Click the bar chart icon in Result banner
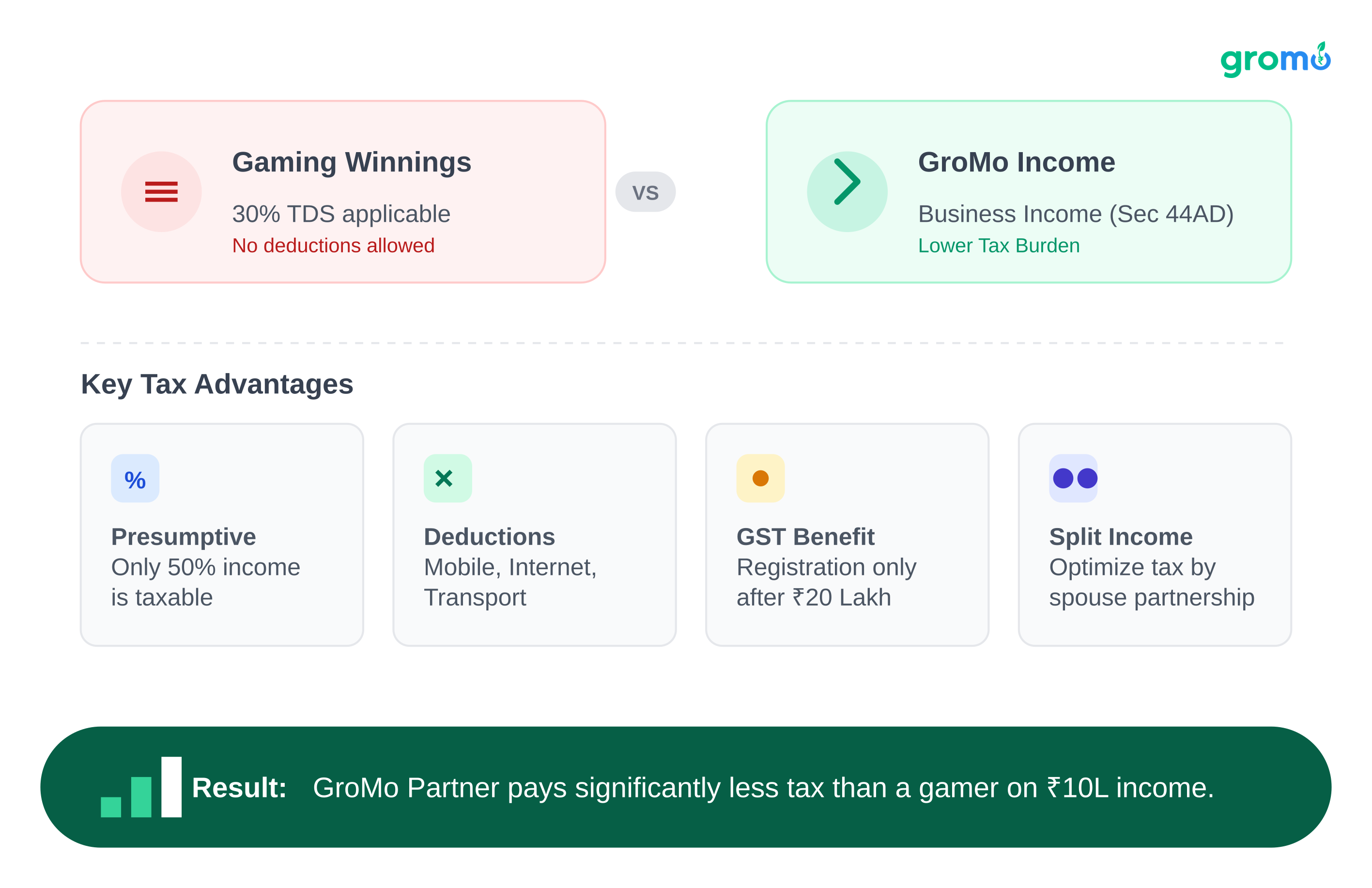The width and height of the screenshot is (1372, 888). (x=141, y=787)
